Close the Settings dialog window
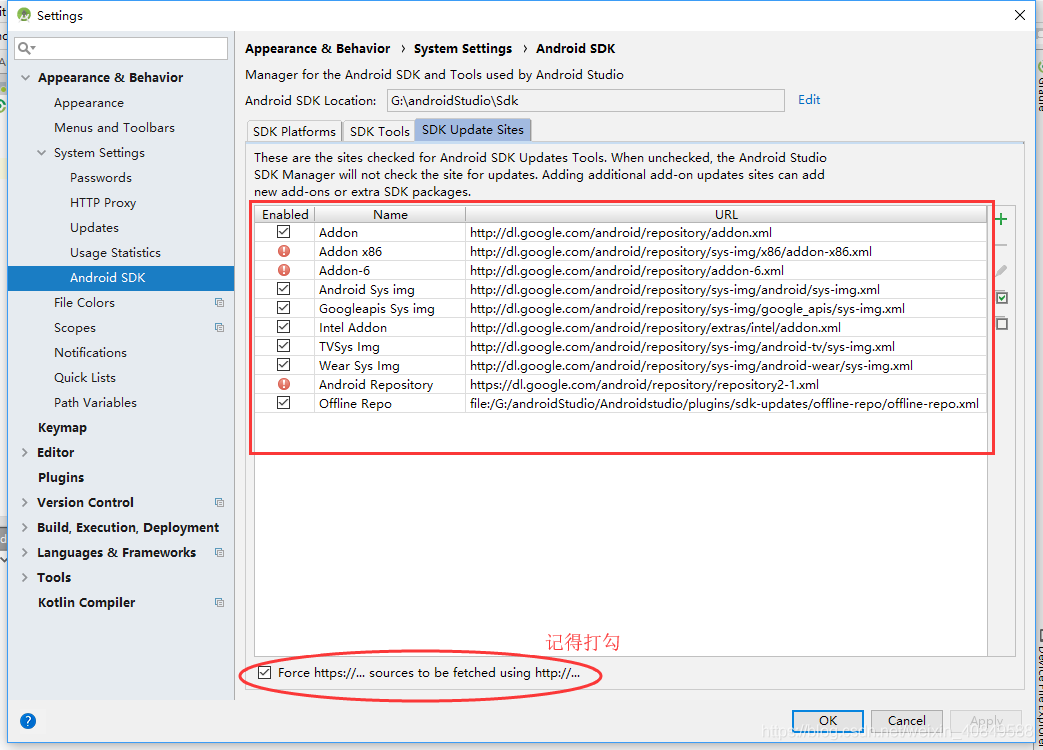Viewport: 1043px width, 750px height. tap(1019, 15)
